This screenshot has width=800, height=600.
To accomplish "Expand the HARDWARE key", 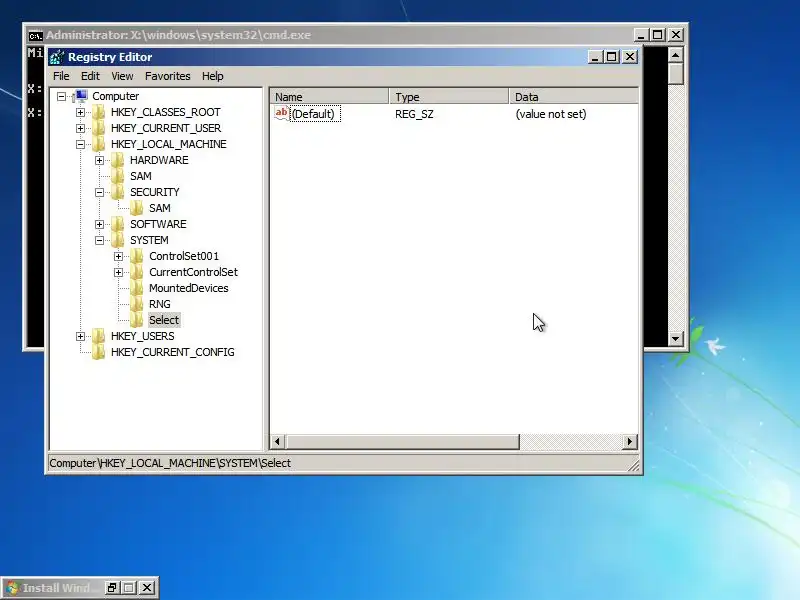I will (x=99, y=160).
